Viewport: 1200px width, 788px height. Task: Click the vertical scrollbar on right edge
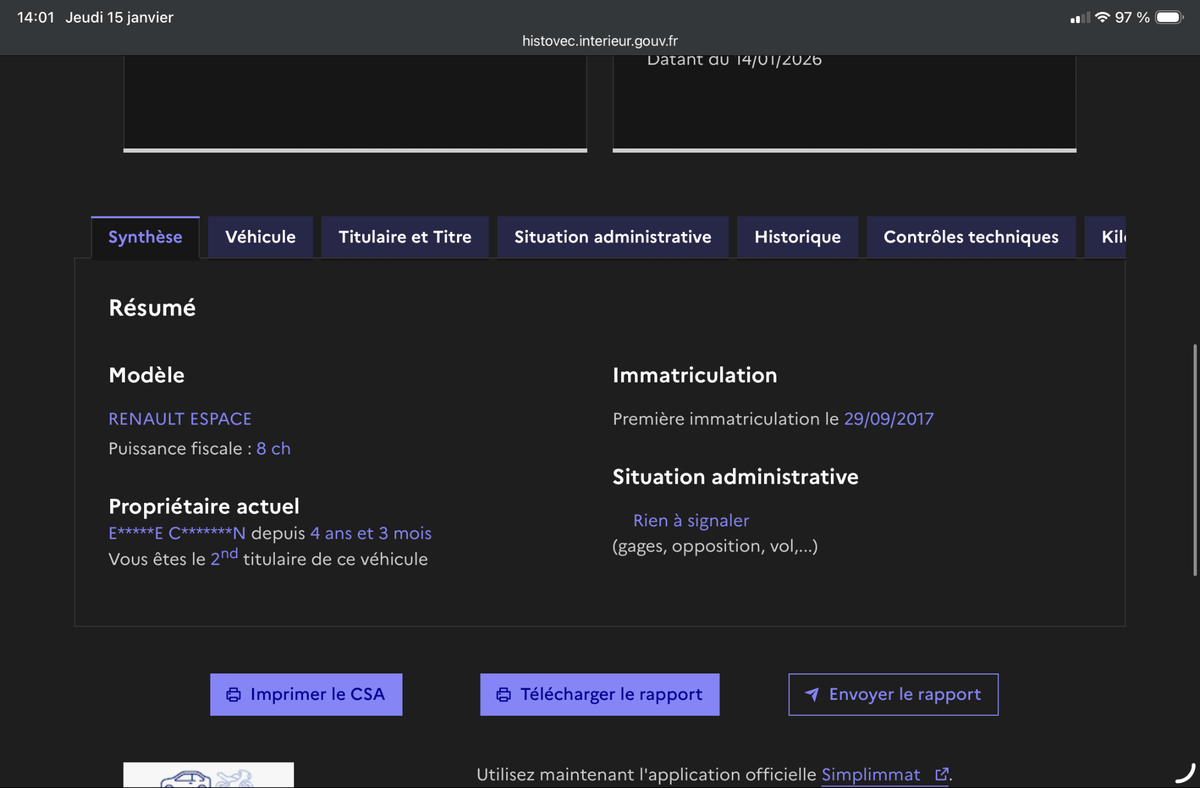click(x=1195, y=460)
